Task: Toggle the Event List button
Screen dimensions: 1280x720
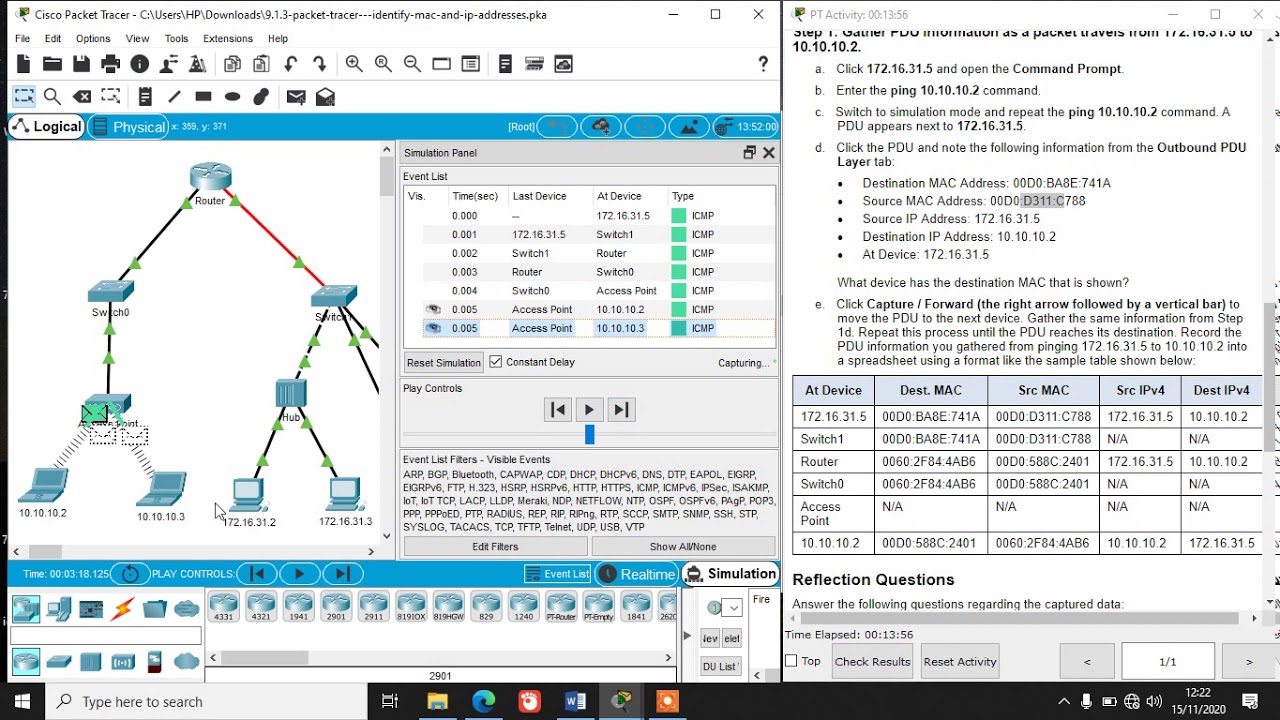Action: coord(558,574)
